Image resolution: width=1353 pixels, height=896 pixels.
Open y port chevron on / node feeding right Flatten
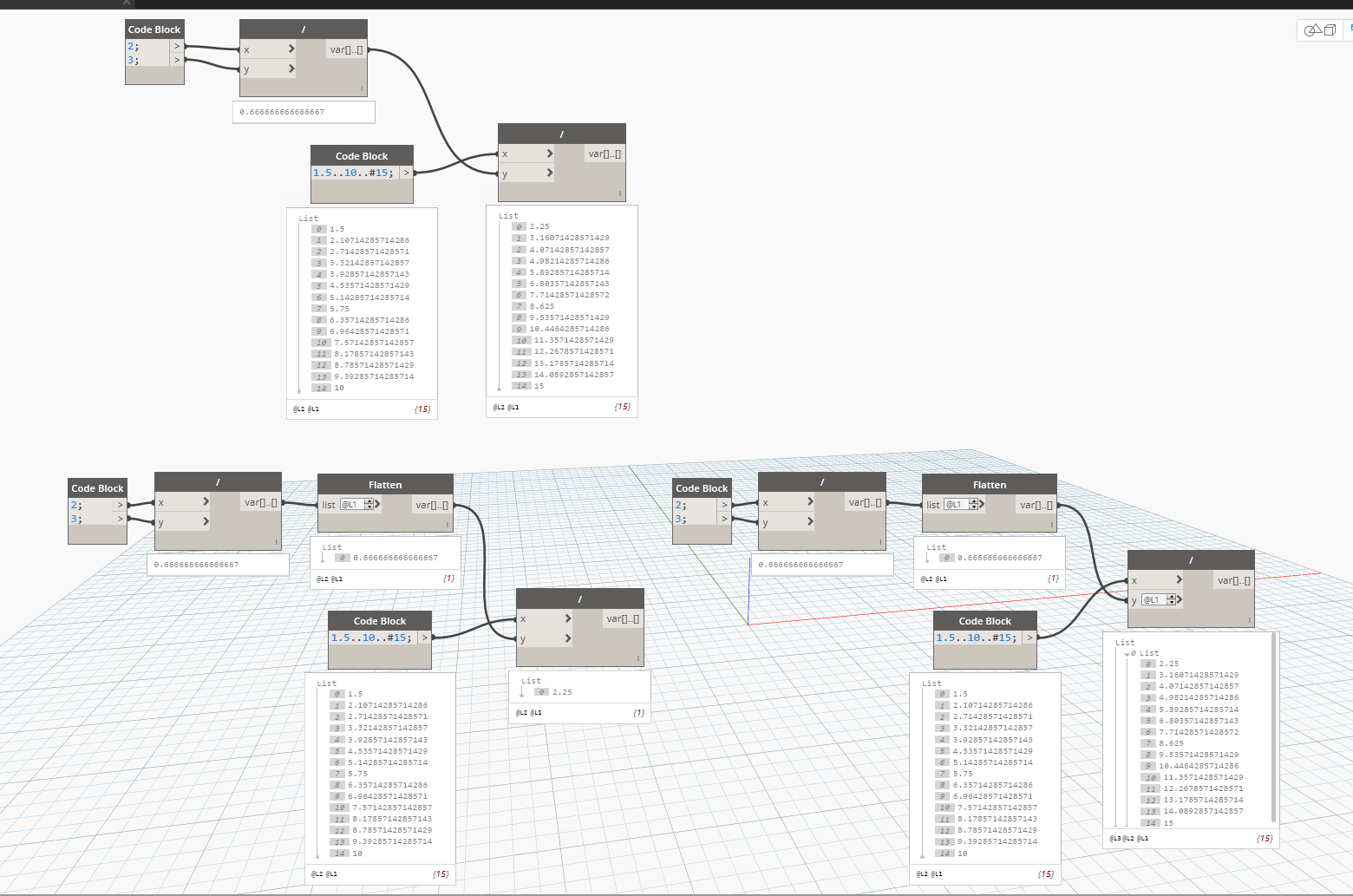pos(810,521)
